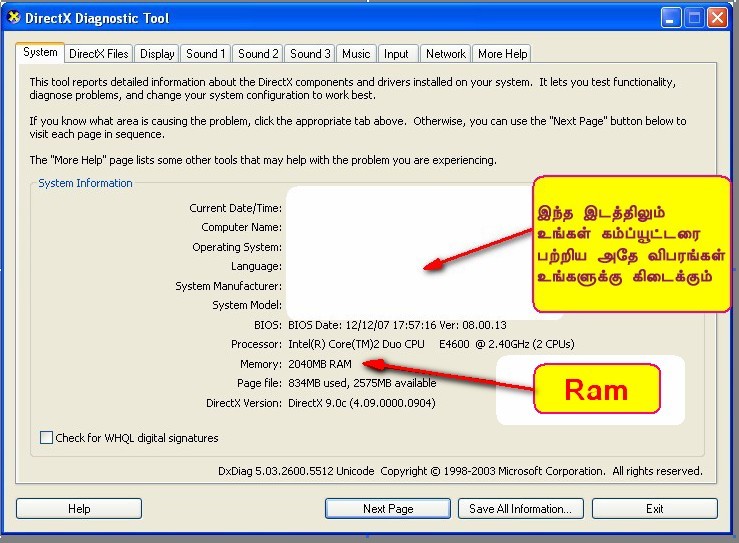
Task: Go to the Music tab
Action: pyautogui.click(x=356, y=54)
